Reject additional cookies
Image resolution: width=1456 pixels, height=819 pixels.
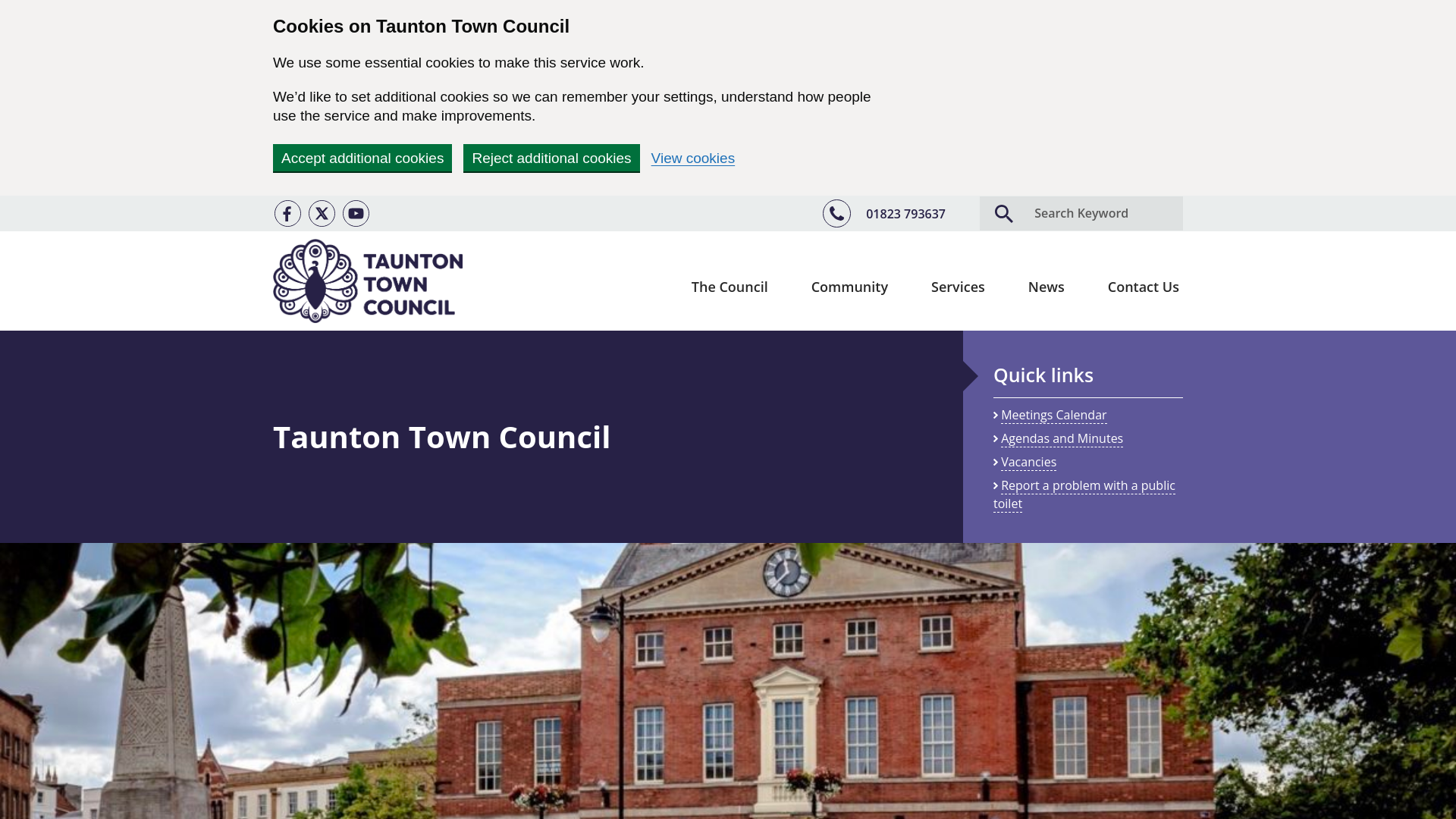click(551, 158)
